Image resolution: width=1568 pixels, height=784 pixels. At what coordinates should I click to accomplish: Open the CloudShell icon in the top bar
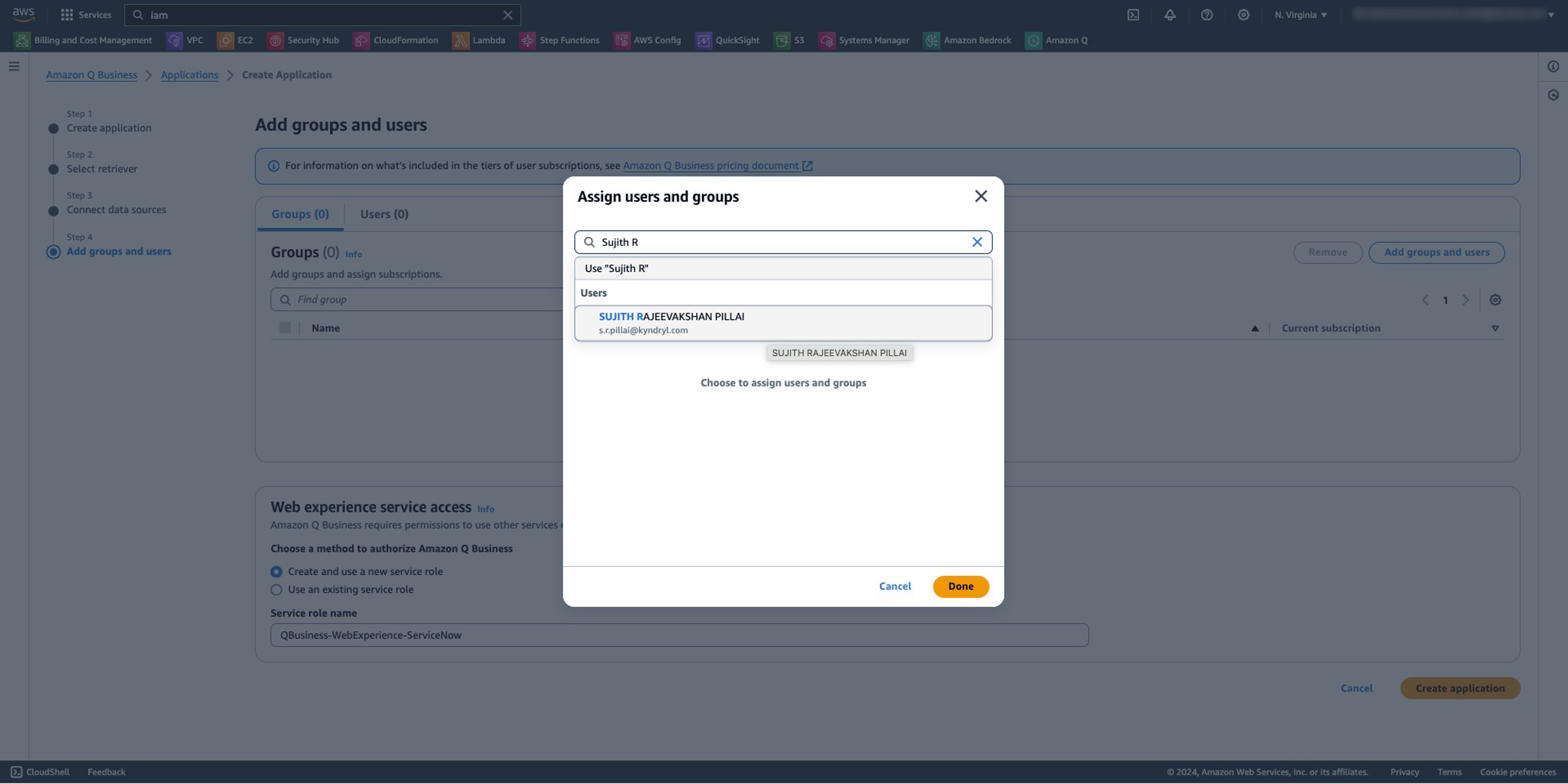pos(1133,14)
